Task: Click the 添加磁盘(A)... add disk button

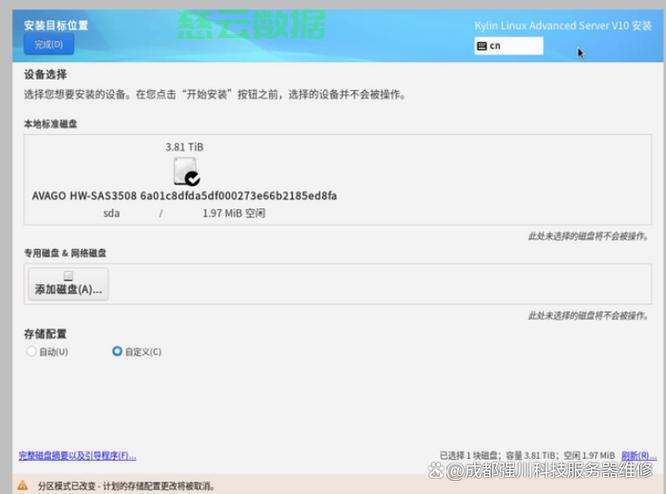Action: click(68, 284)
